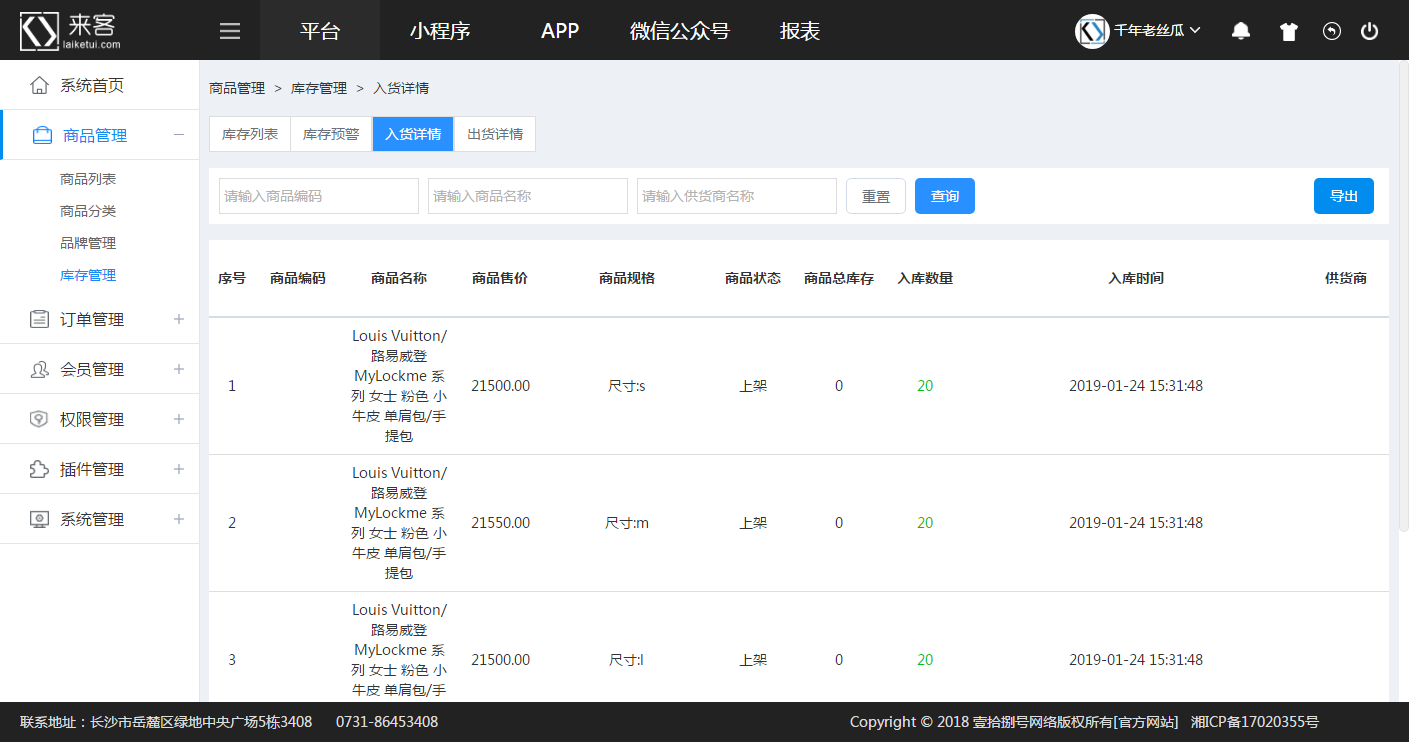Viewport: 1409px width, 742px height.
Task: Expand the 订单管理 plus sign
Action: pyautogui.click(x=179, y=319)
